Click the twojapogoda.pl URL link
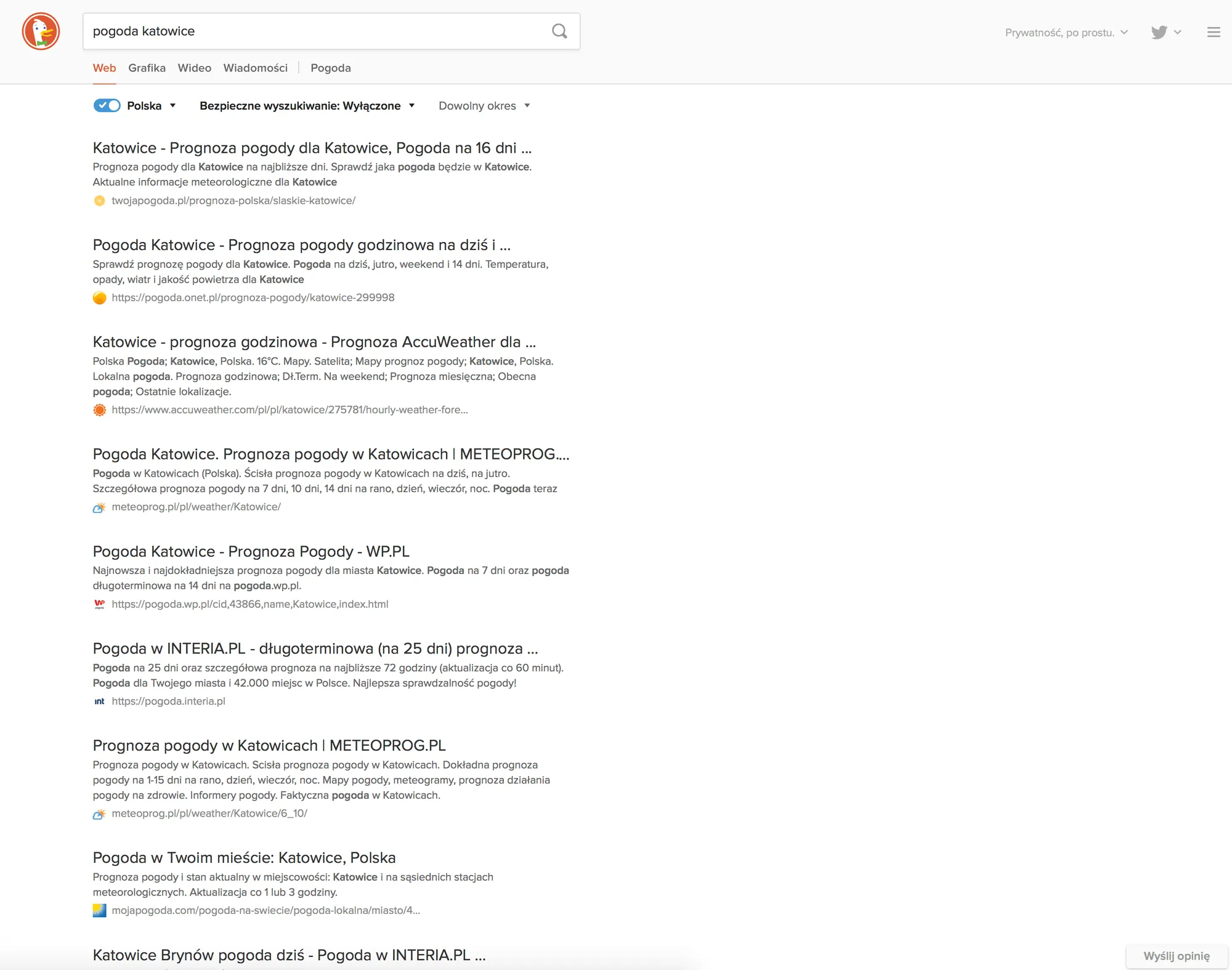1232x970 pixels. click(233, 201)
